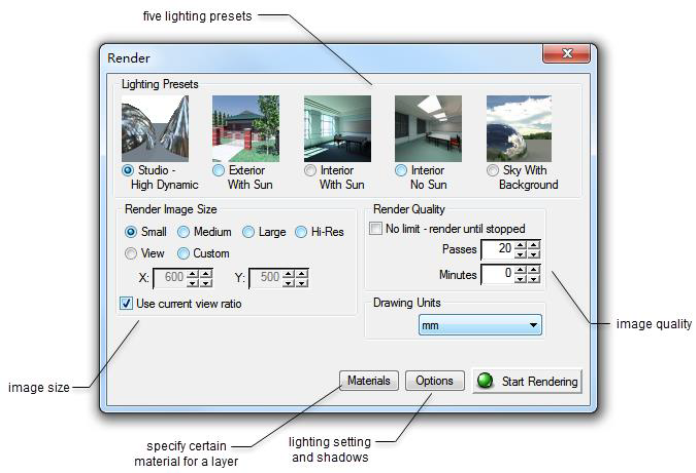Select the View image size radio button

tap(131, 253)
